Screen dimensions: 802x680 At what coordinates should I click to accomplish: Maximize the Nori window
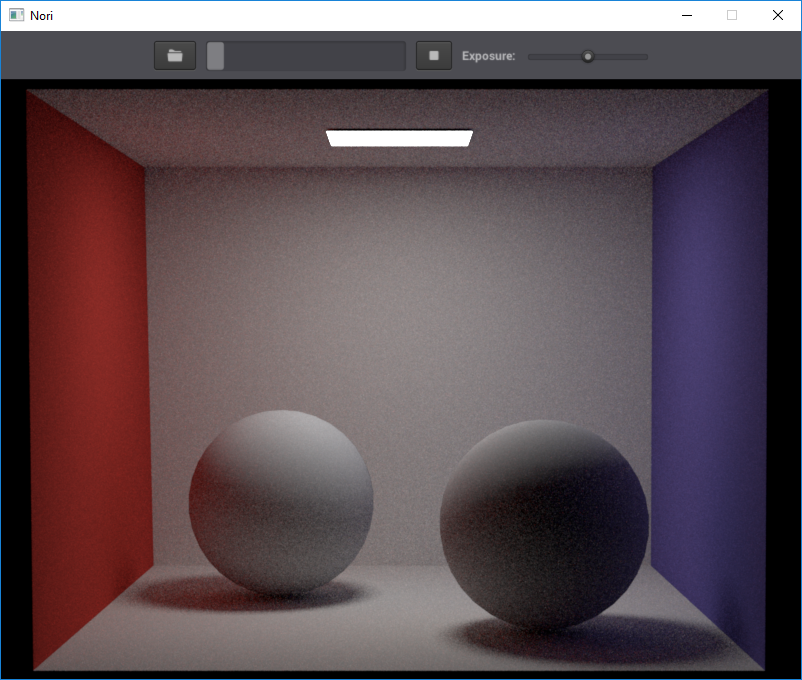point(732,15)
